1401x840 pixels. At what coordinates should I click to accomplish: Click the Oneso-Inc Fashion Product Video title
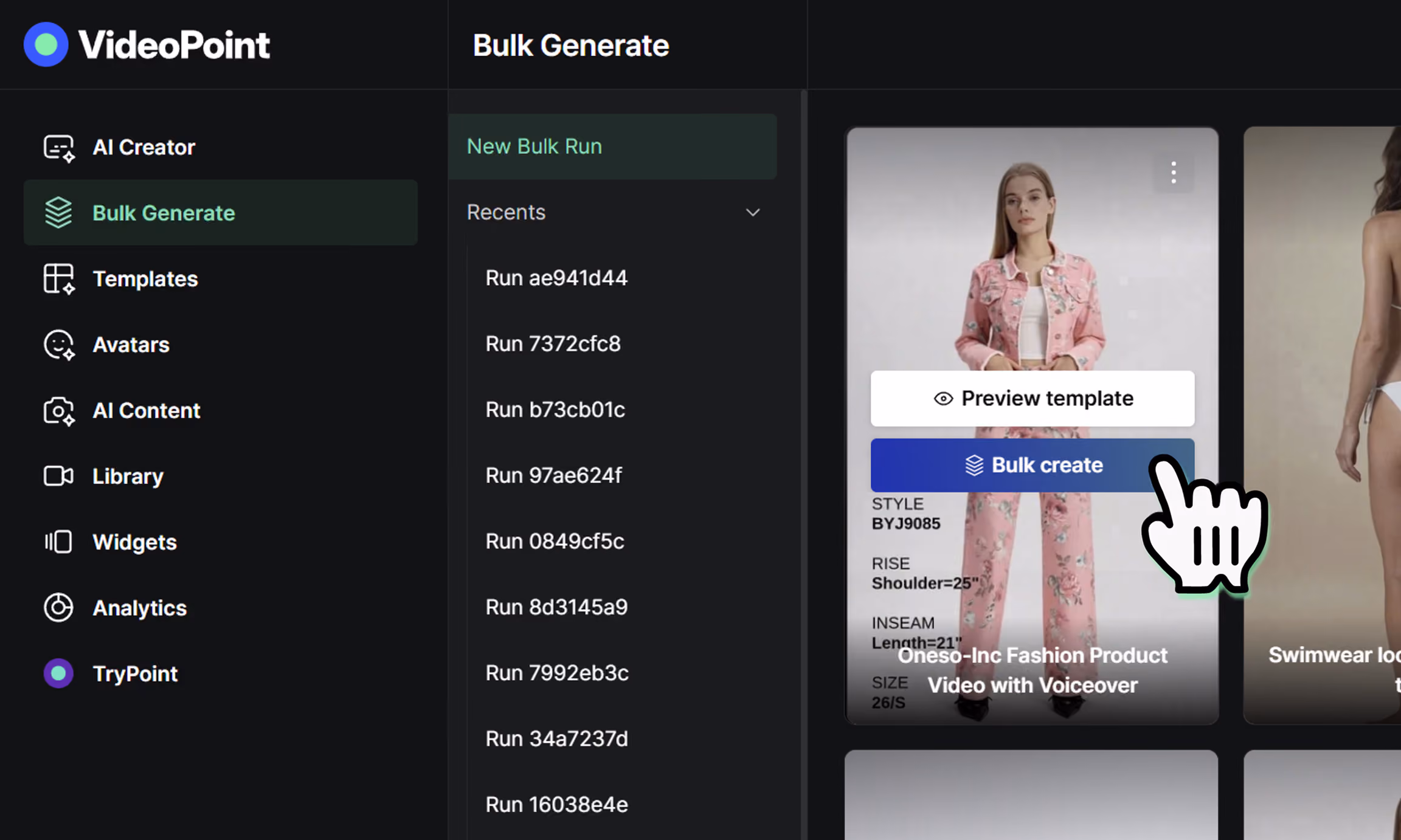(1032, 670)
